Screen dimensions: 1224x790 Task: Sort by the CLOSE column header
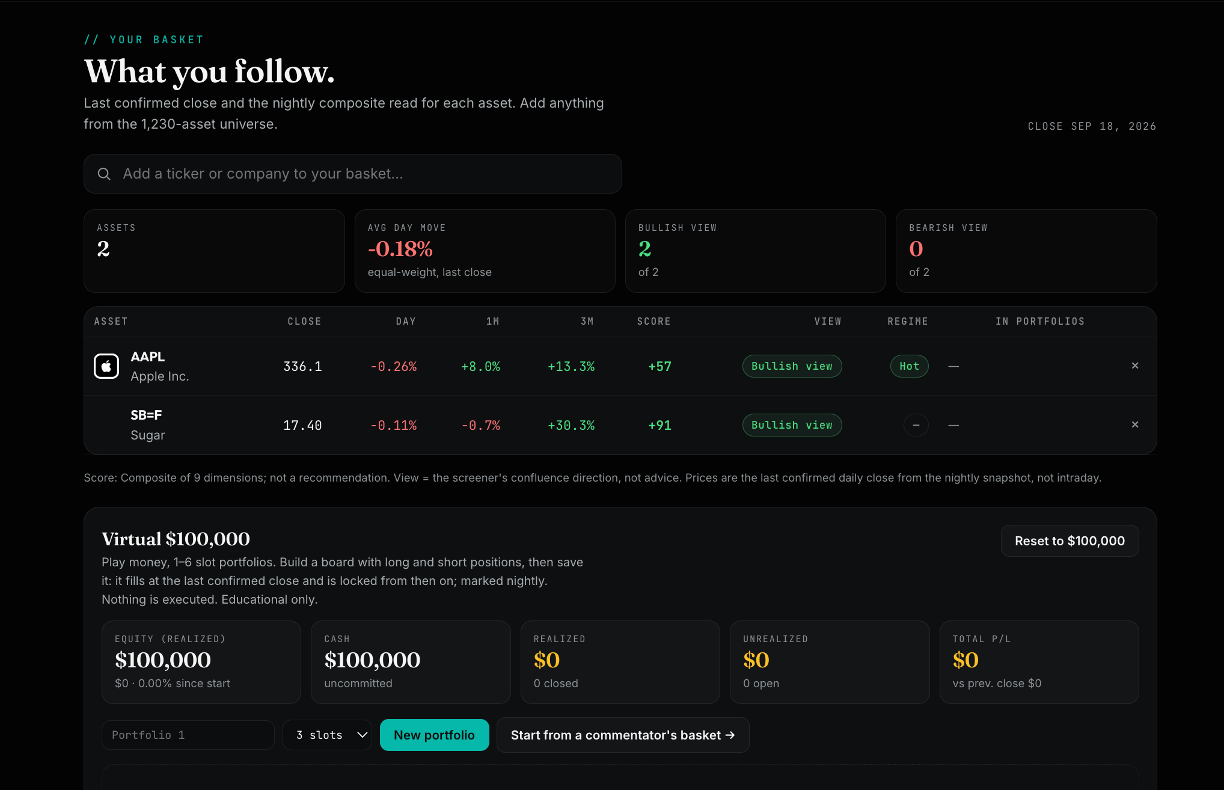pos(304,322)
